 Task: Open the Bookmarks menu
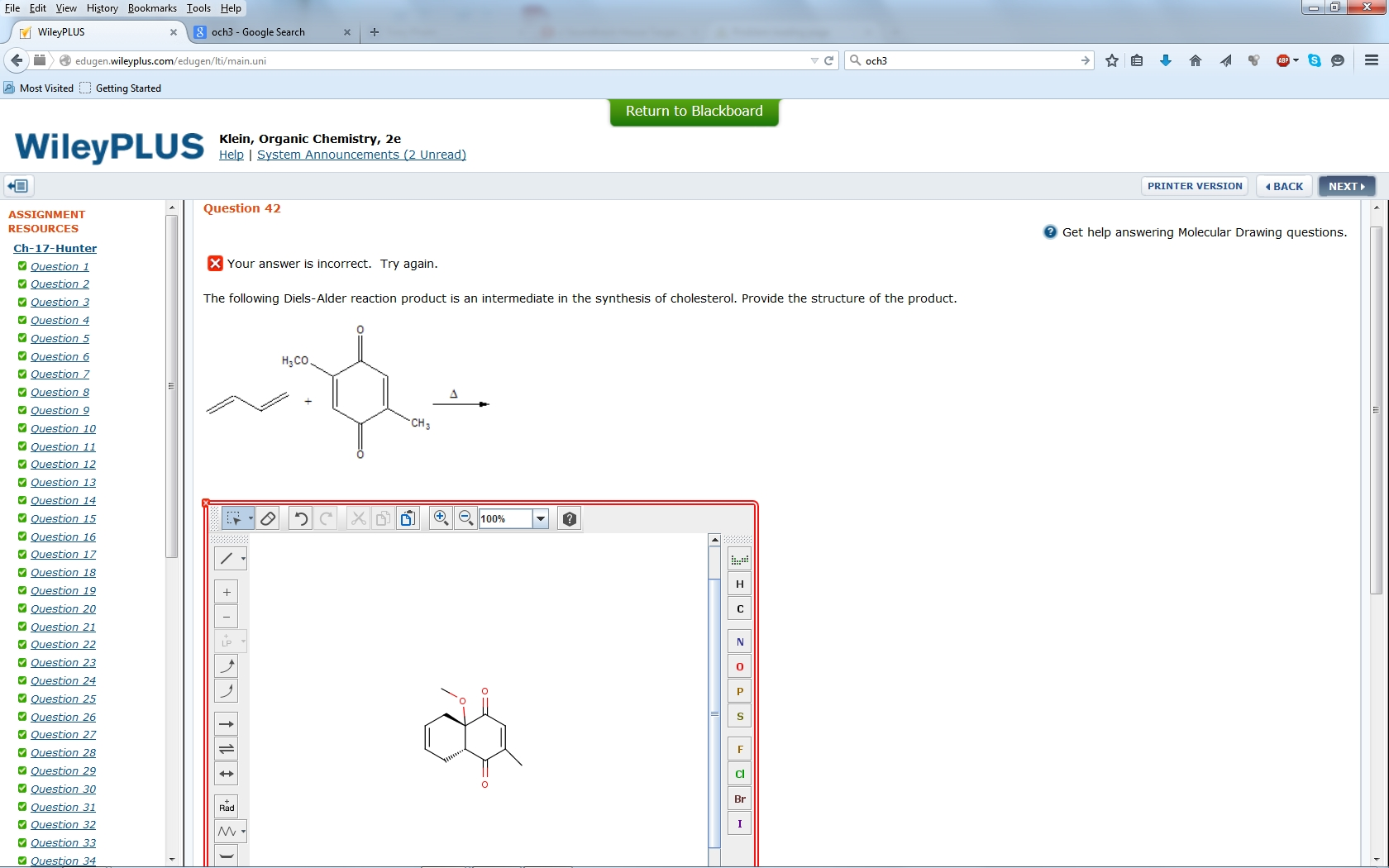152,8
